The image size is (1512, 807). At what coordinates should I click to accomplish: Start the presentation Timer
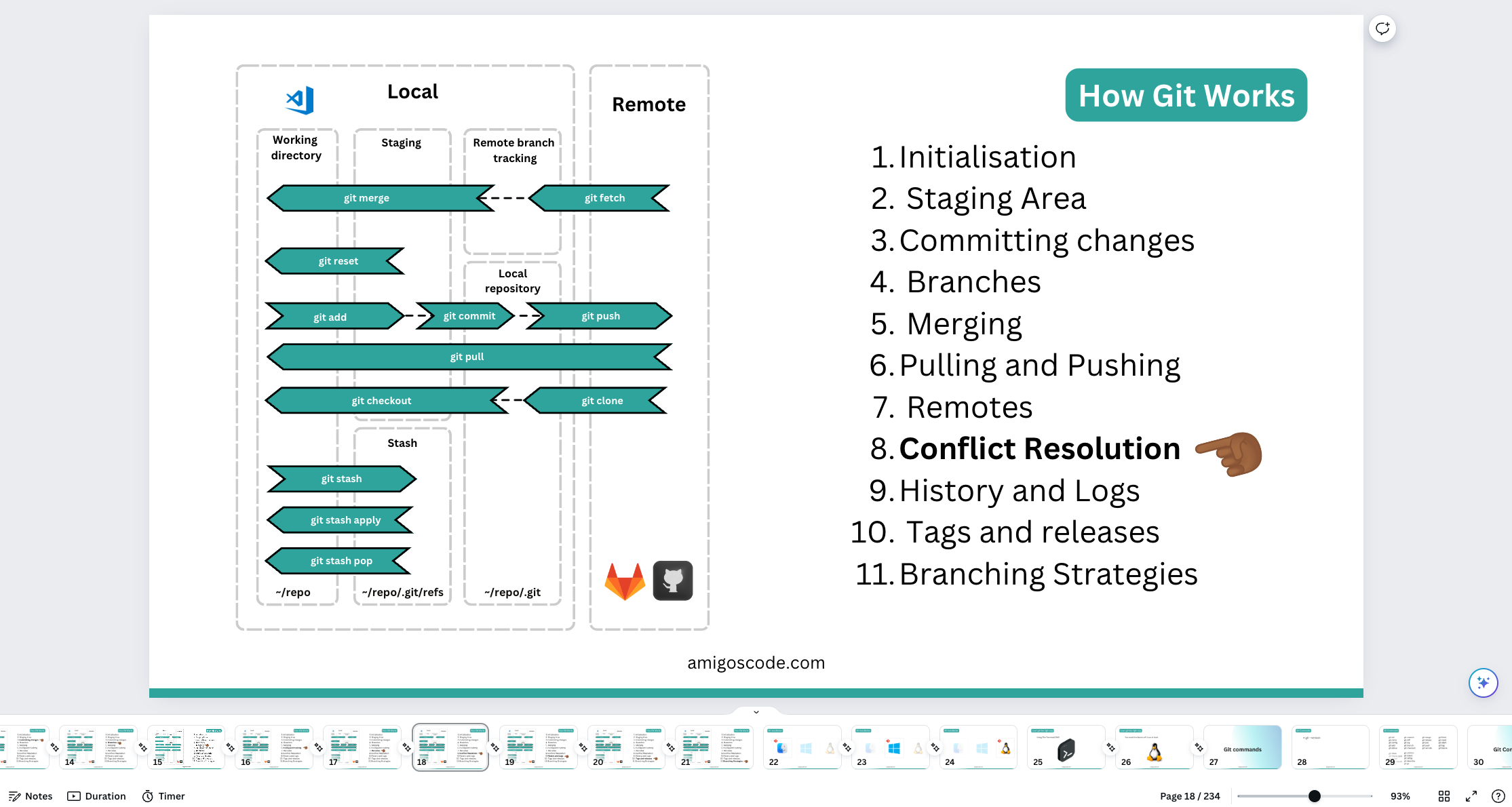[x=162, y=796]
